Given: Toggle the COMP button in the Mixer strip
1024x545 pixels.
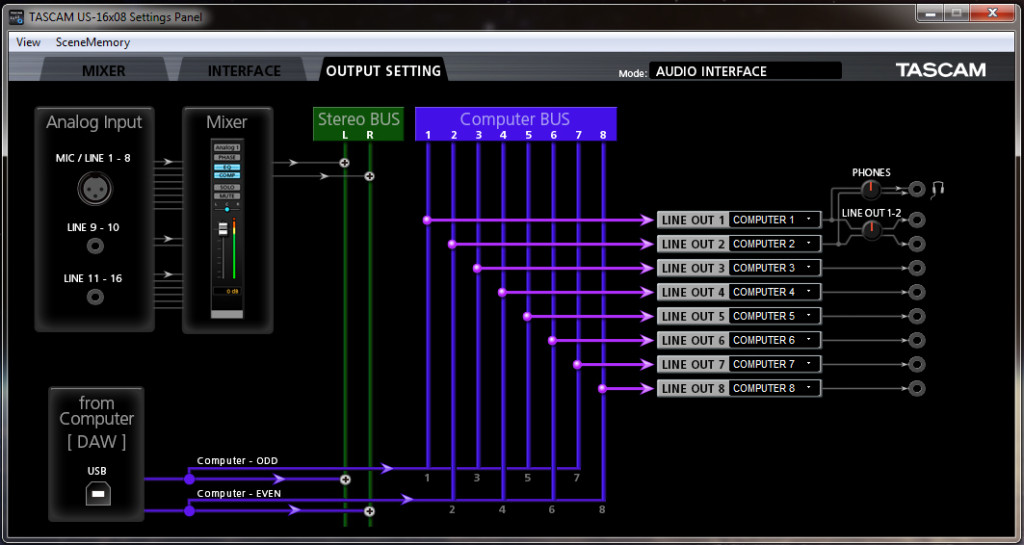Looking at the screenshot, I should [x=227, y=176].
